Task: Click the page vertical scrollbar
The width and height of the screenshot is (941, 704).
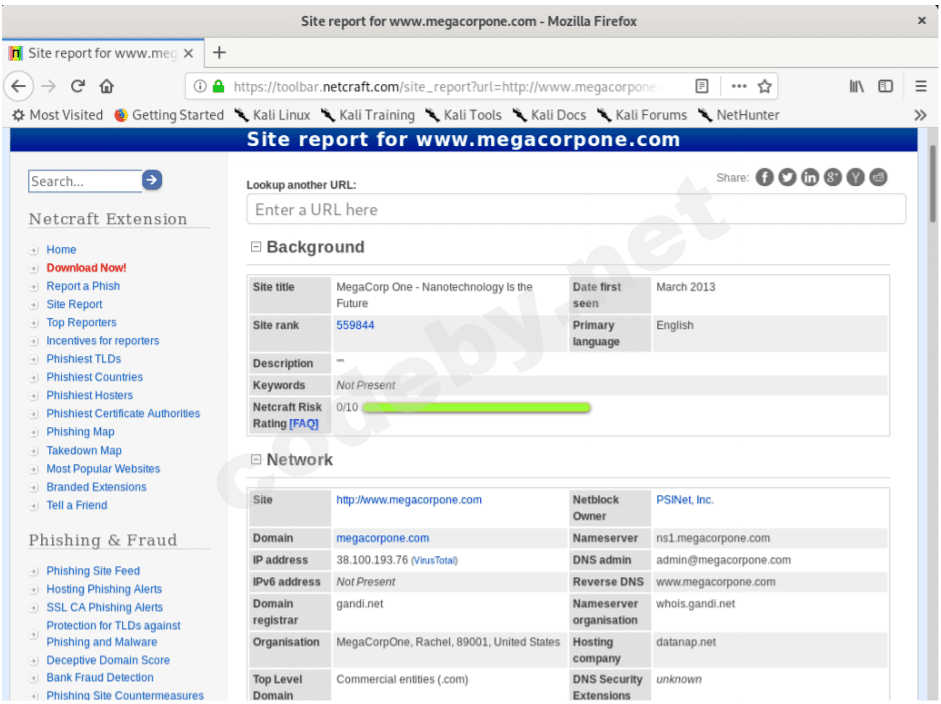Action: pos(933,184)
